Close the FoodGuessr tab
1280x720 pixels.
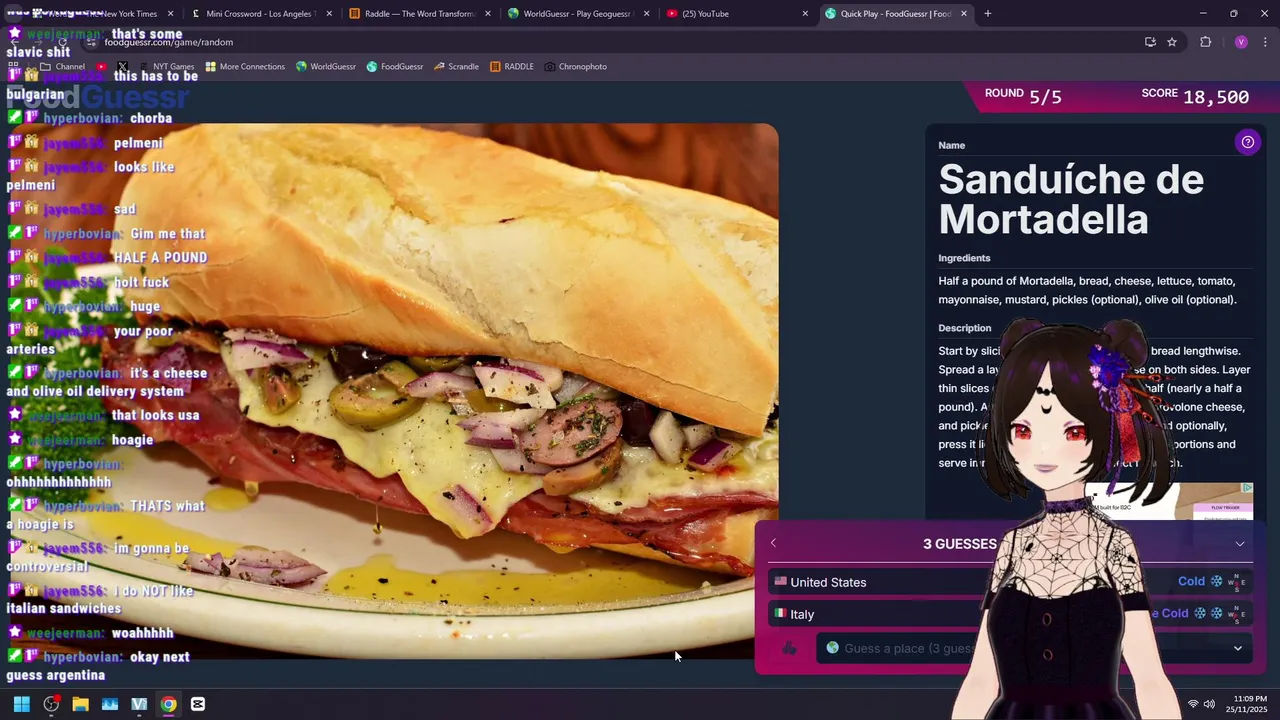pyautogui.click(x=964, y=14)
